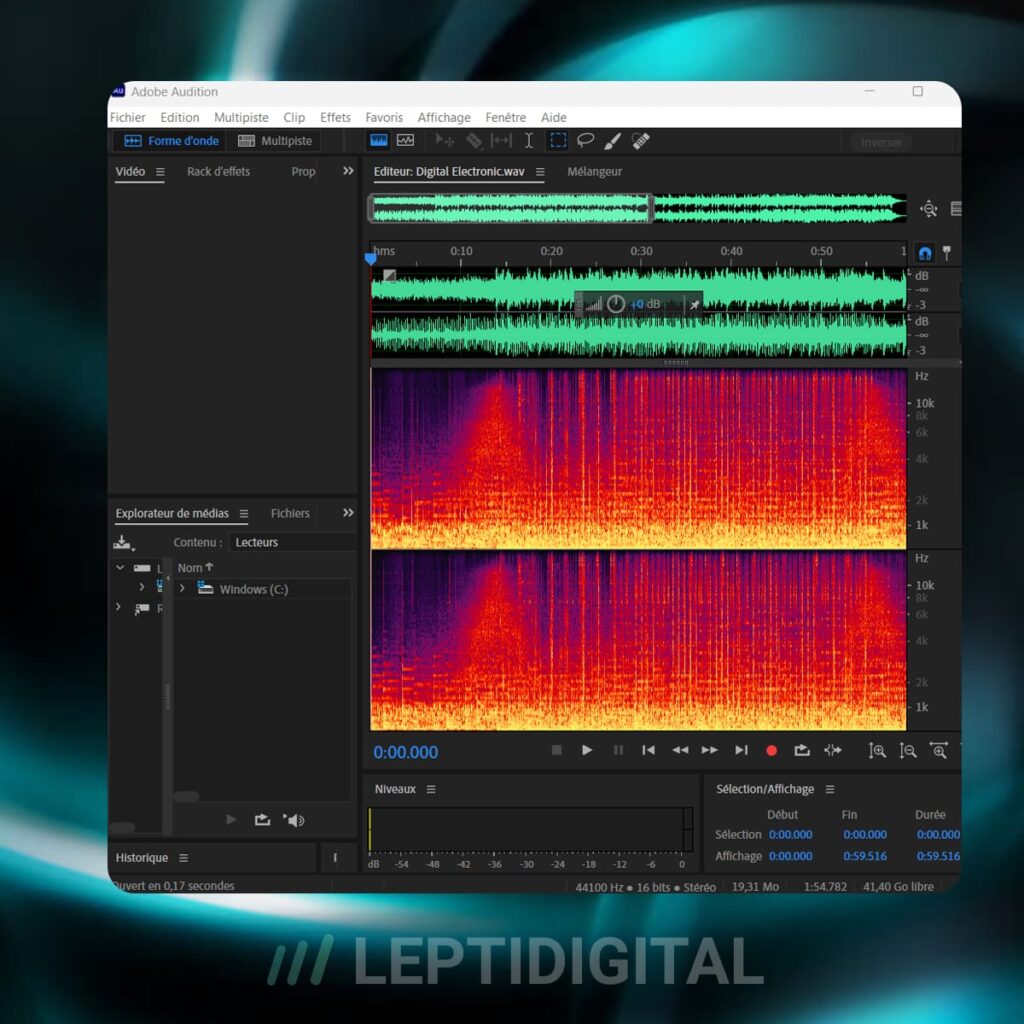
Task: Click the HUD volume knob +0 dB
Action: [616, 304]
